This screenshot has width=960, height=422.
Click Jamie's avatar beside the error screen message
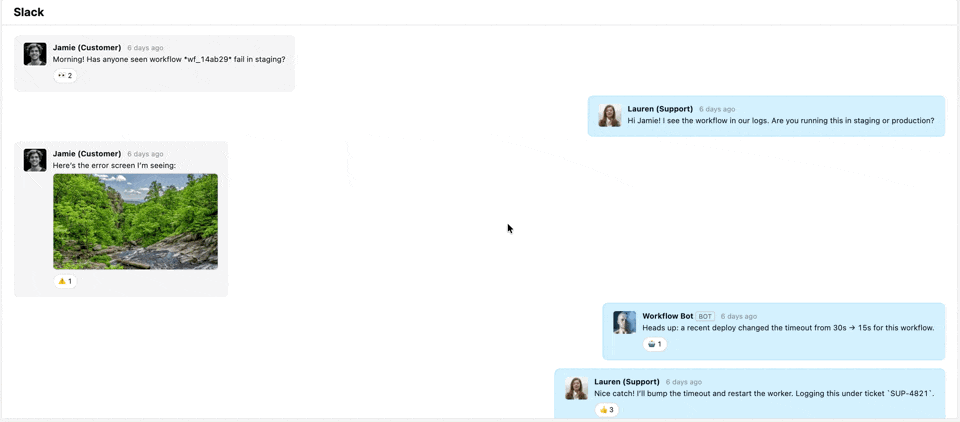pyautogui.click(x=35, y=160)
